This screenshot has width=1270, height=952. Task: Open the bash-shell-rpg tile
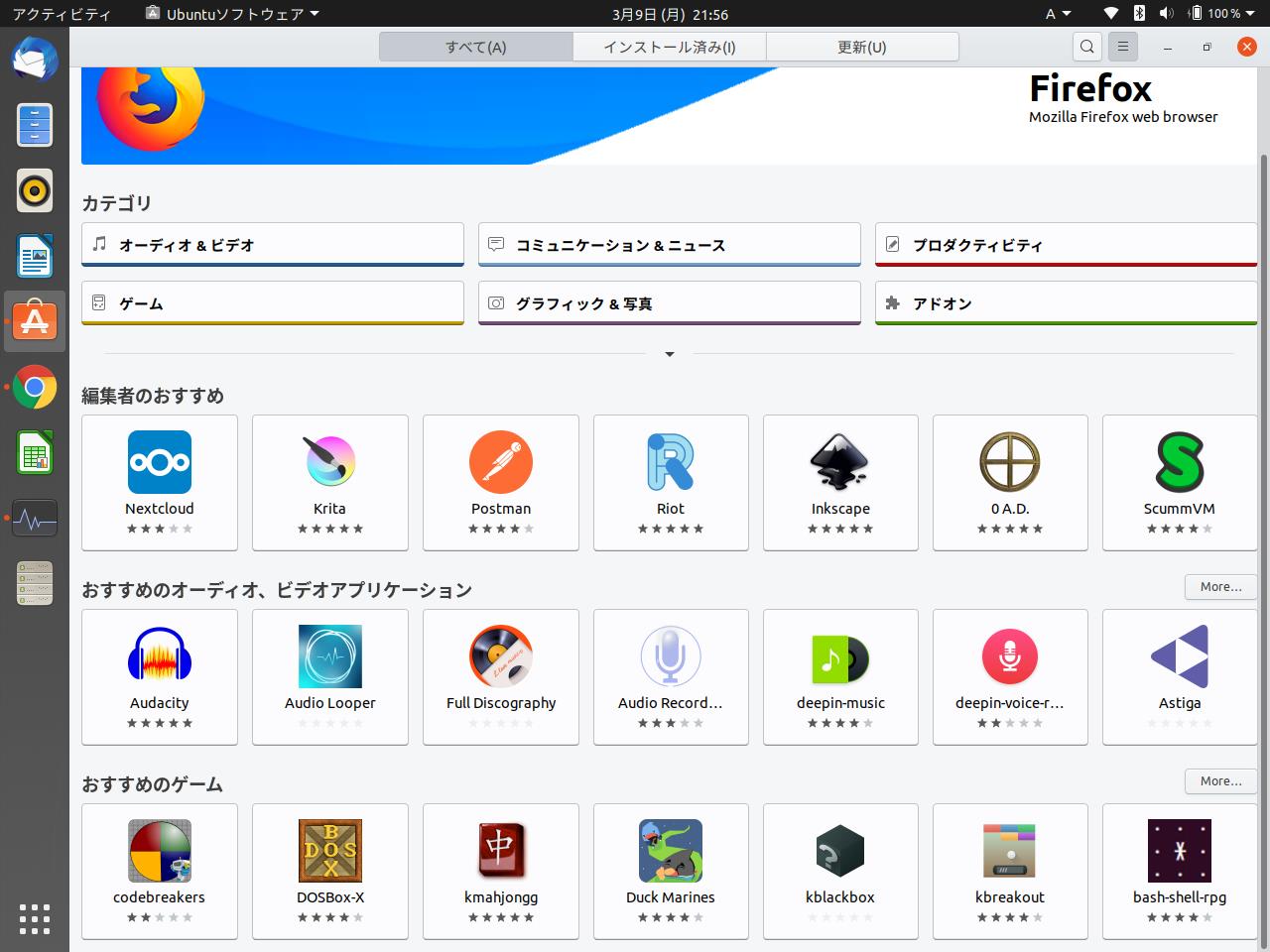pyautogui.click(x=1180, y=872)
